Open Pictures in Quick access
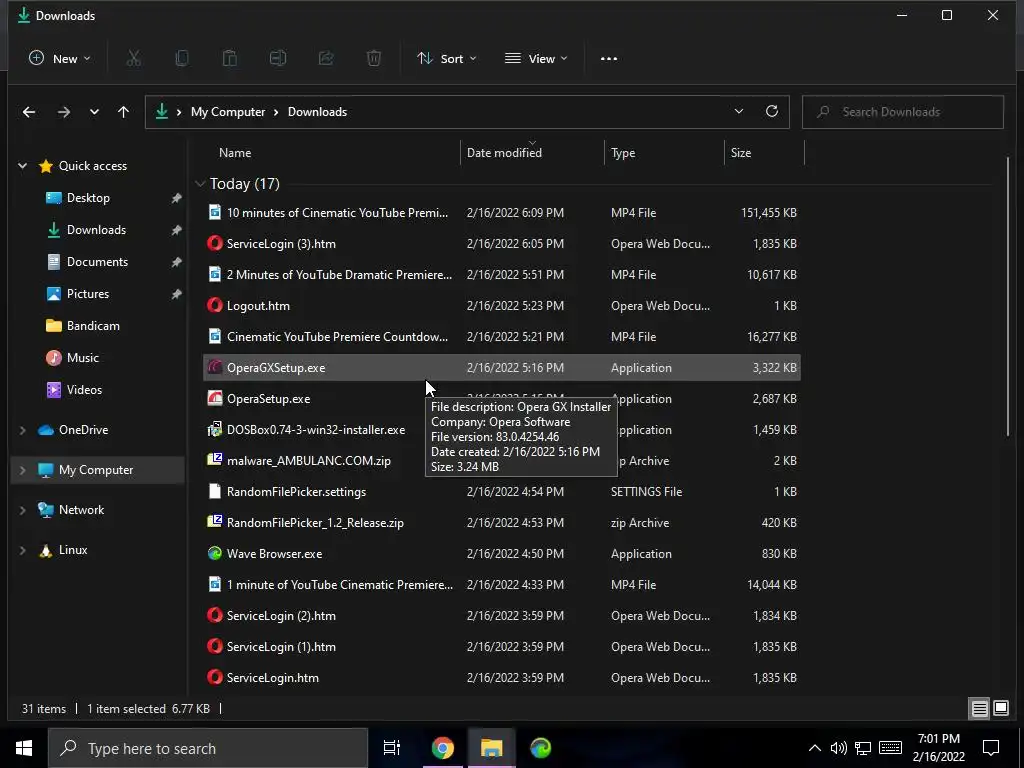Screen dimensions: 1024x768 [88, 294]
